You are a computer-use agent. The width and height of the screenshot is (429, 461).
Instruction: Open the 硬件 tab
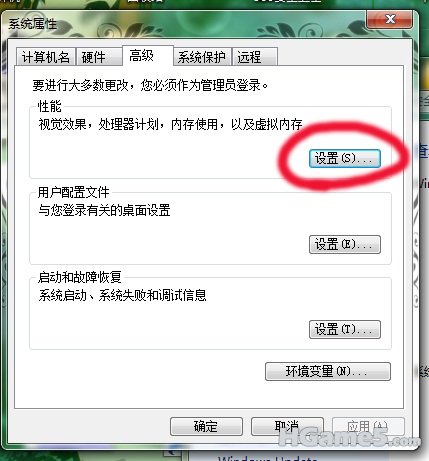click(99, 57)
